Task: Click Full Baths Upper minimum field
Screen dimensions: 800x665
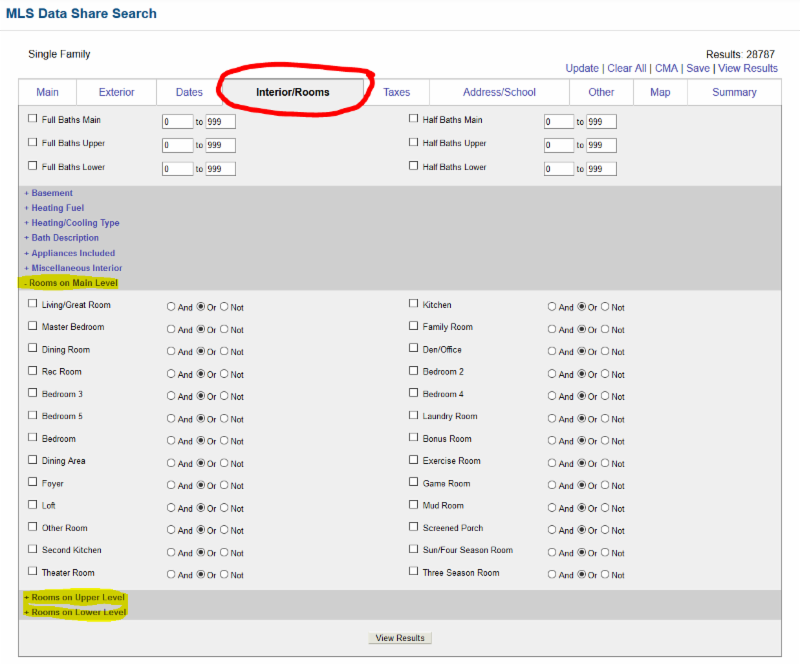Action: [177, 145]
